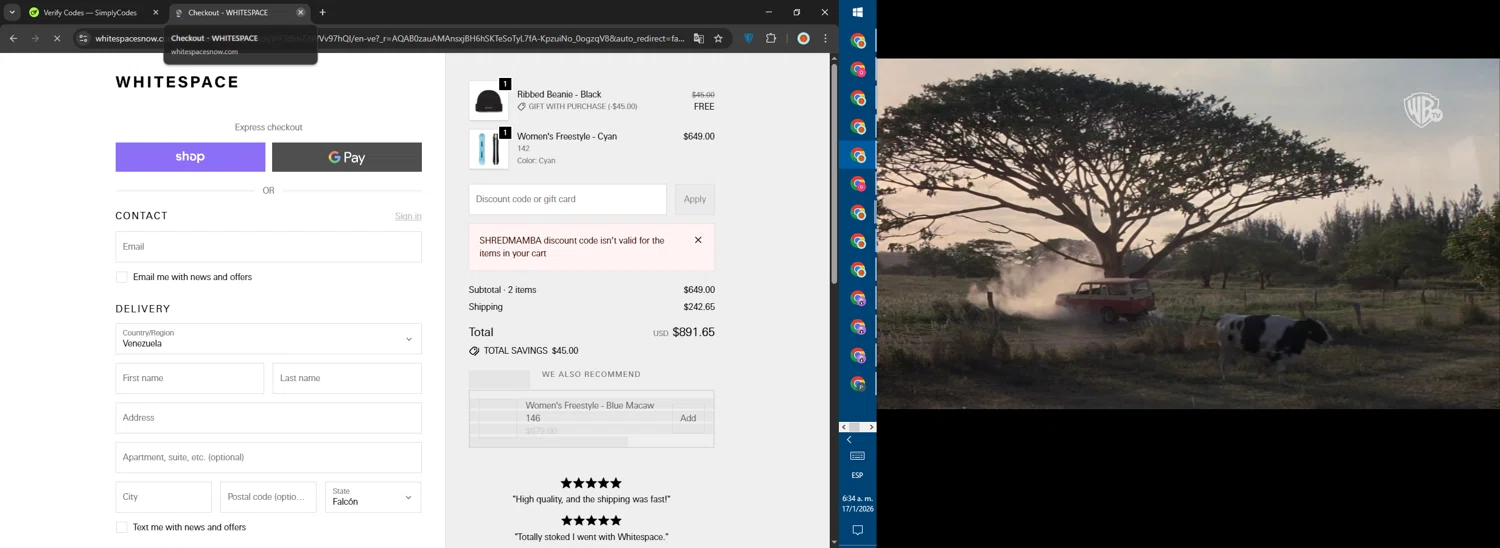Image resolution: width=1500 pixels, height=548 pixels.
Task: Click the Total Savings tag icon
Action: click(x=474, y=351)
